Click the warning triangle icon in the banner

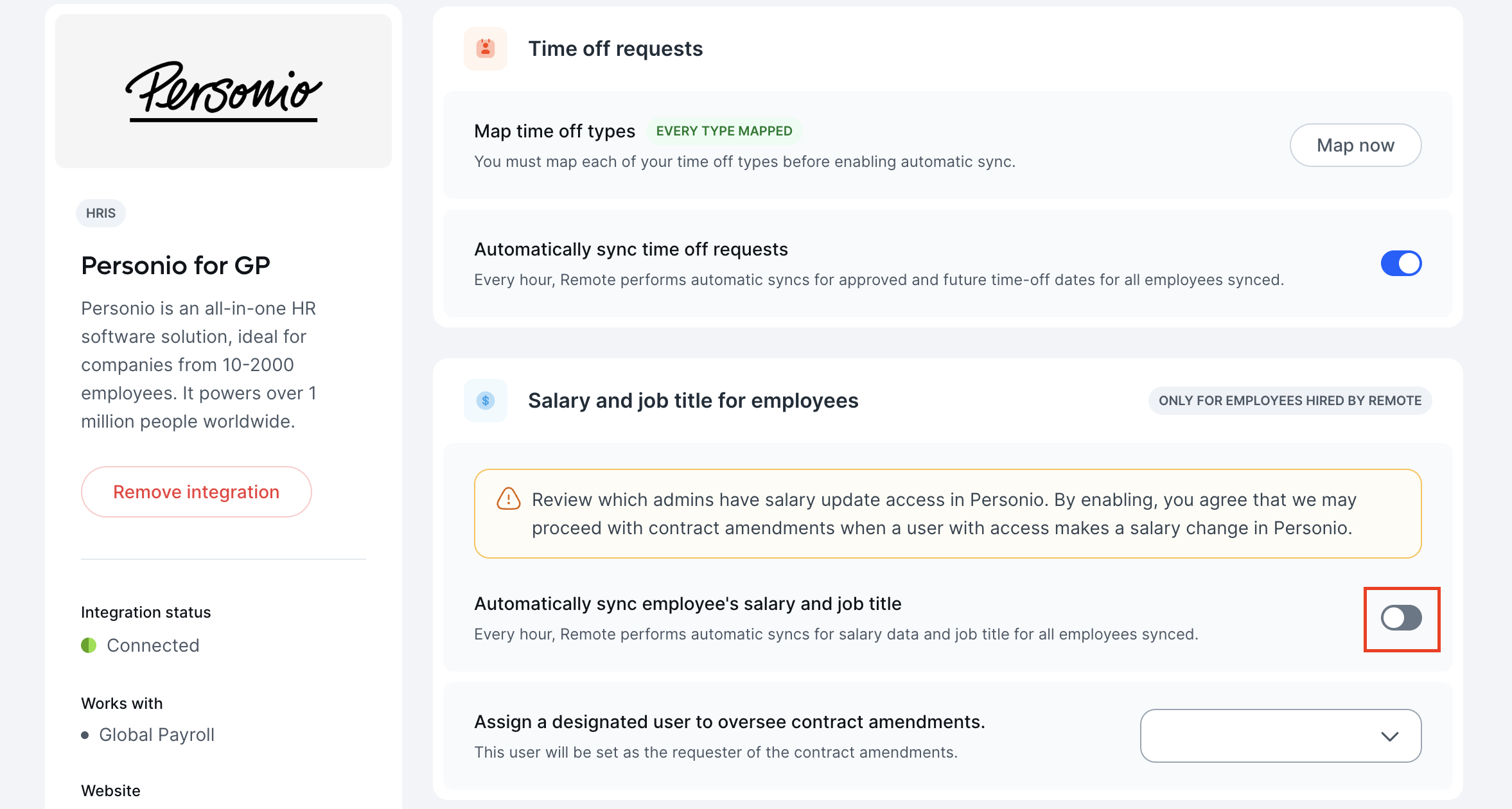click(x=508, y=499)
